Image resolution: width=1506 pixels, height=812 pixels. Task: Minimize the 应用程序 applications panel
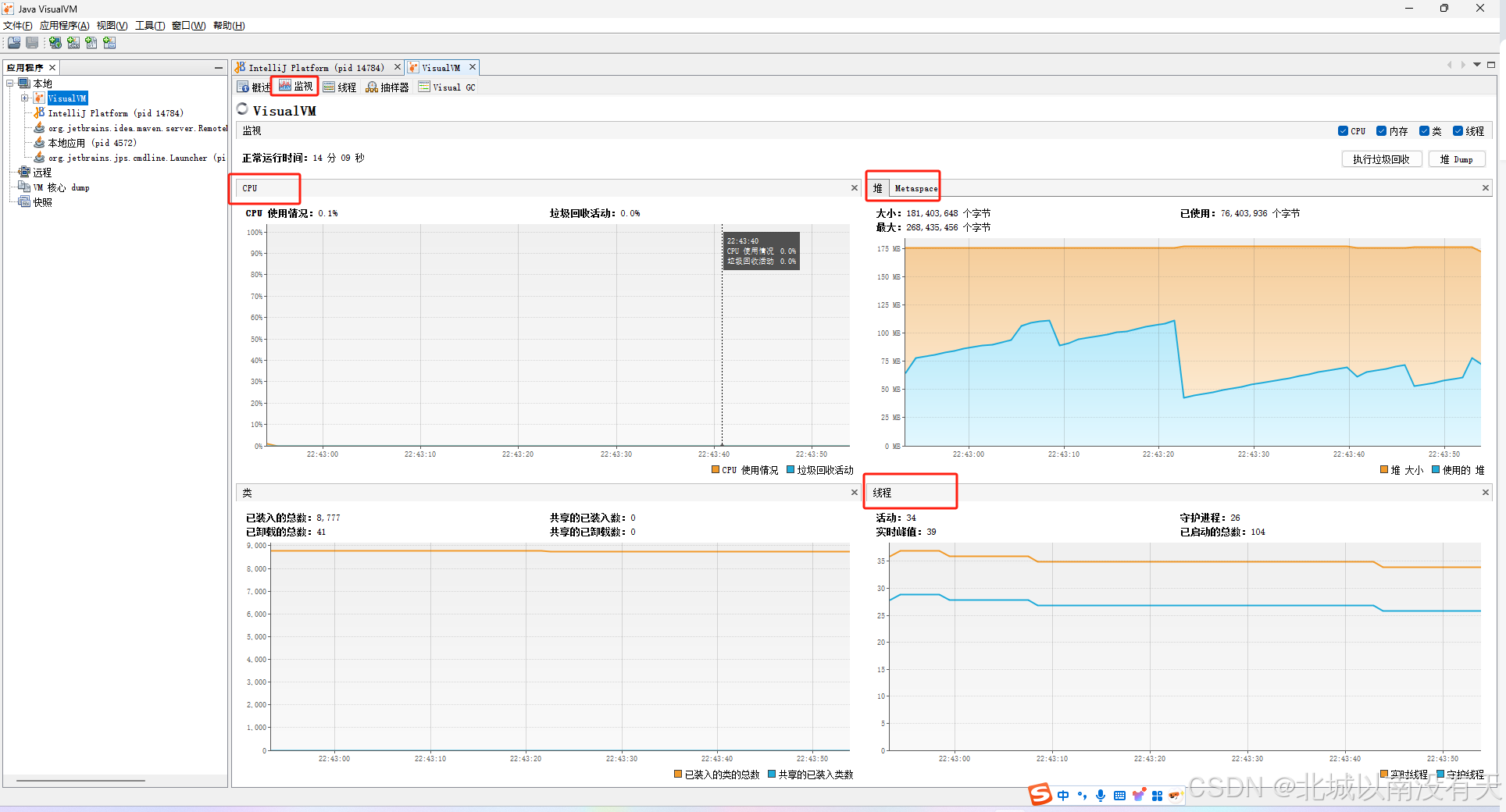(219, 68)
